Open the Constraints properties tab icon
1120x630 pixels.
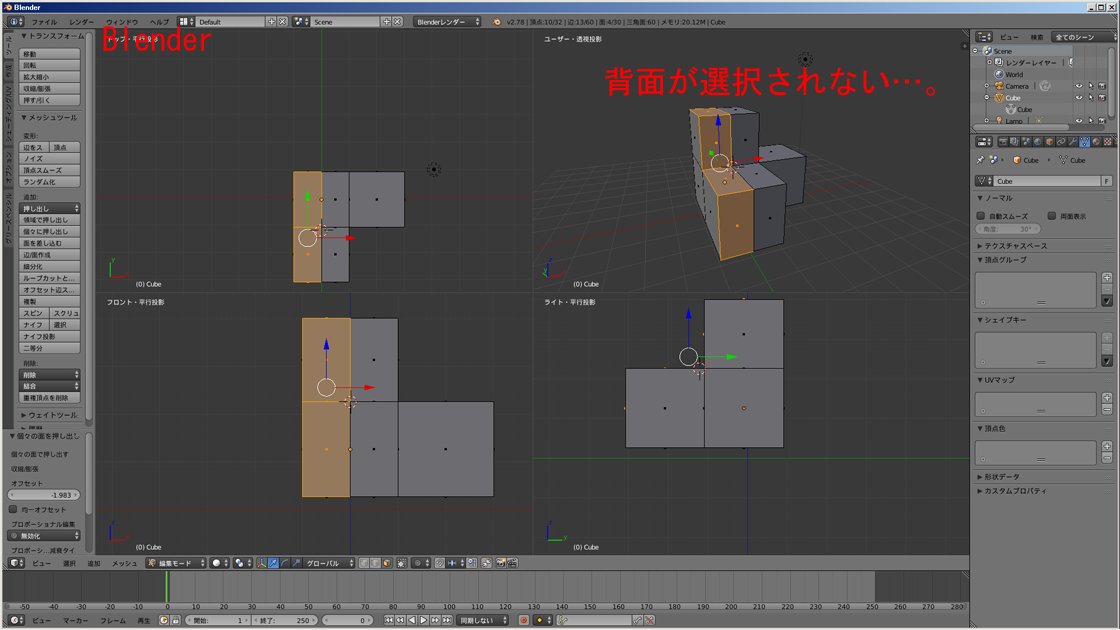tap(1061, 142)
